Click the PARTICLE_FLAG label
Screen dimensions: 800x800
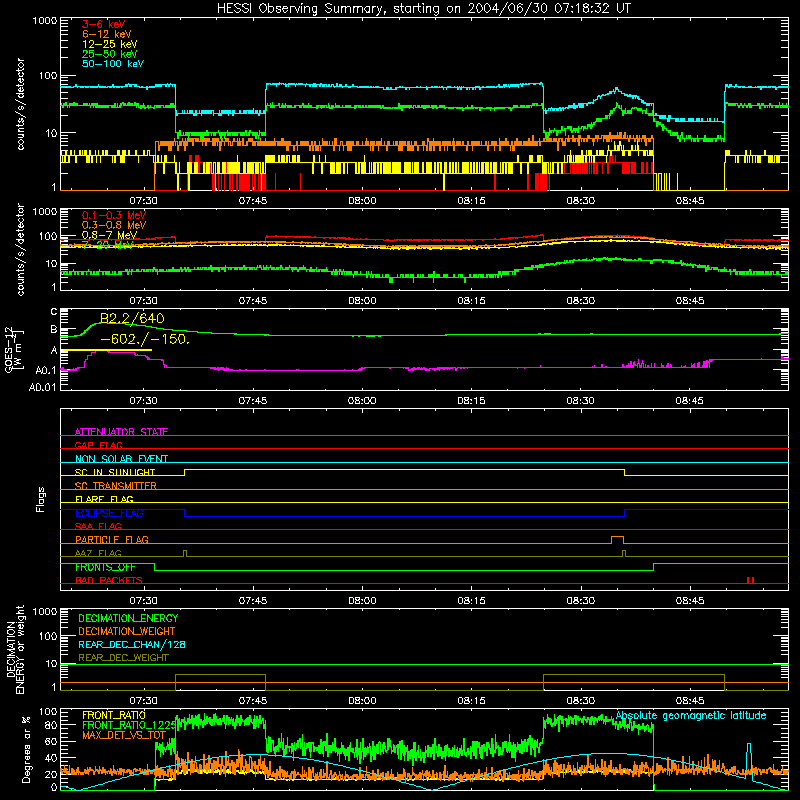pos(112,539)
